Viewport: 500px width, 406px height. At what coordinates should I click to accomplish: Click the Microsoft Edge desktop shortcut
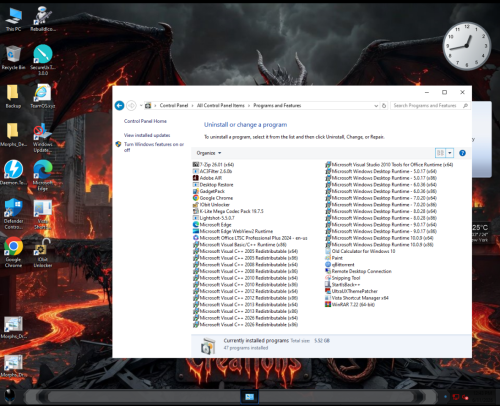pyautogui.click(x=43, y=176)
